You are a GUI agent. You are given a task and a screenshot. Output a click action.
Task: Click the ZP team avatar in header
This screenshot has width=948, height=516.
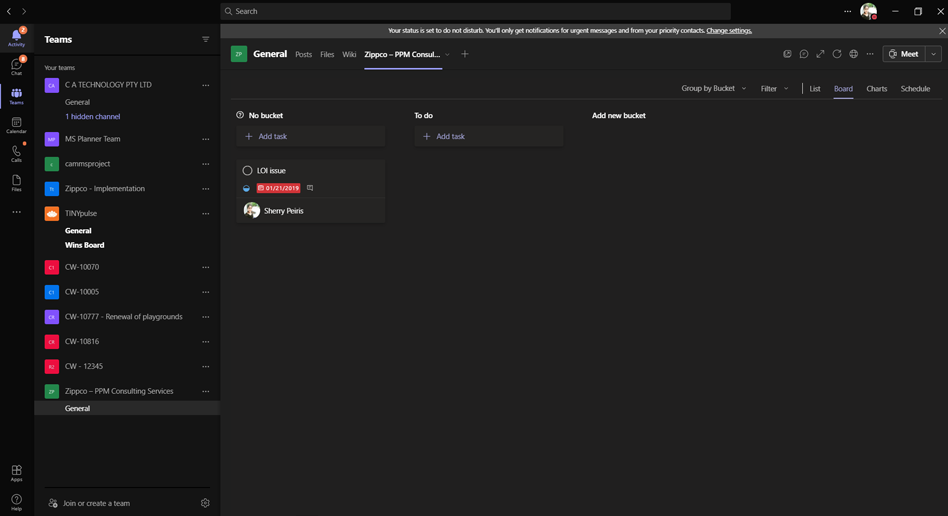239,54
